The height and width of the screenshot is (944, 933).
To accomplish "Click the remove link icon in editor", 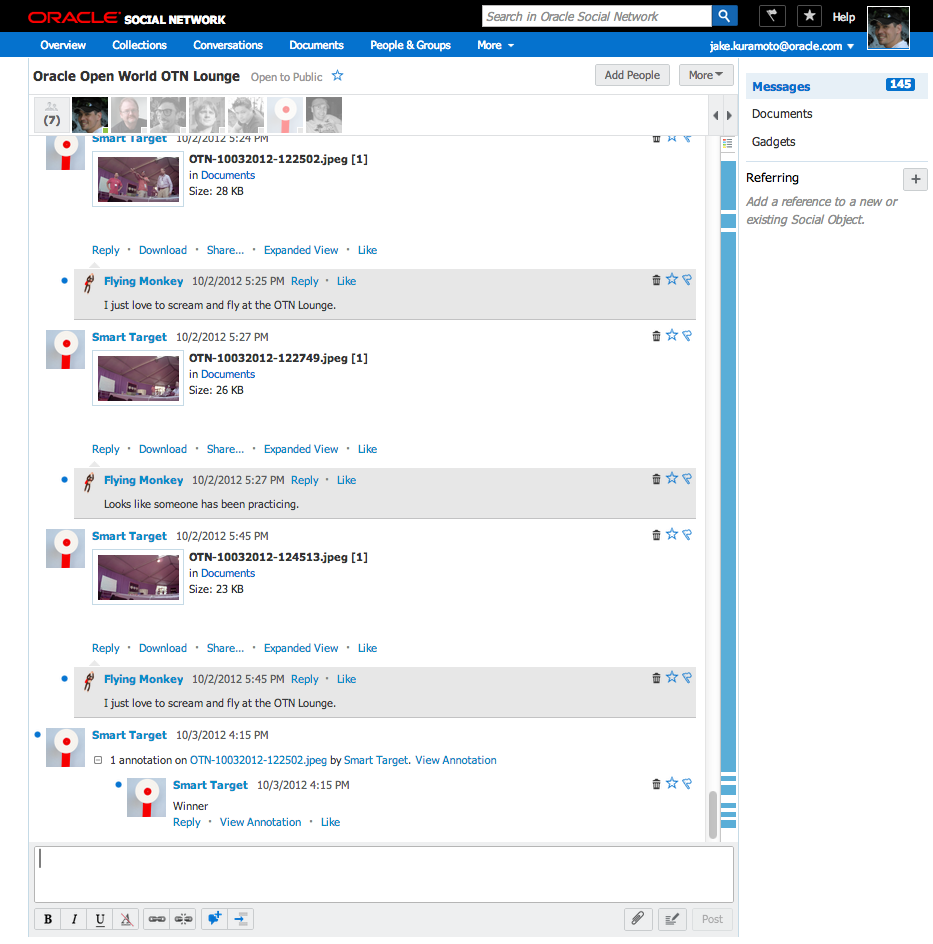I will [183, 919].
